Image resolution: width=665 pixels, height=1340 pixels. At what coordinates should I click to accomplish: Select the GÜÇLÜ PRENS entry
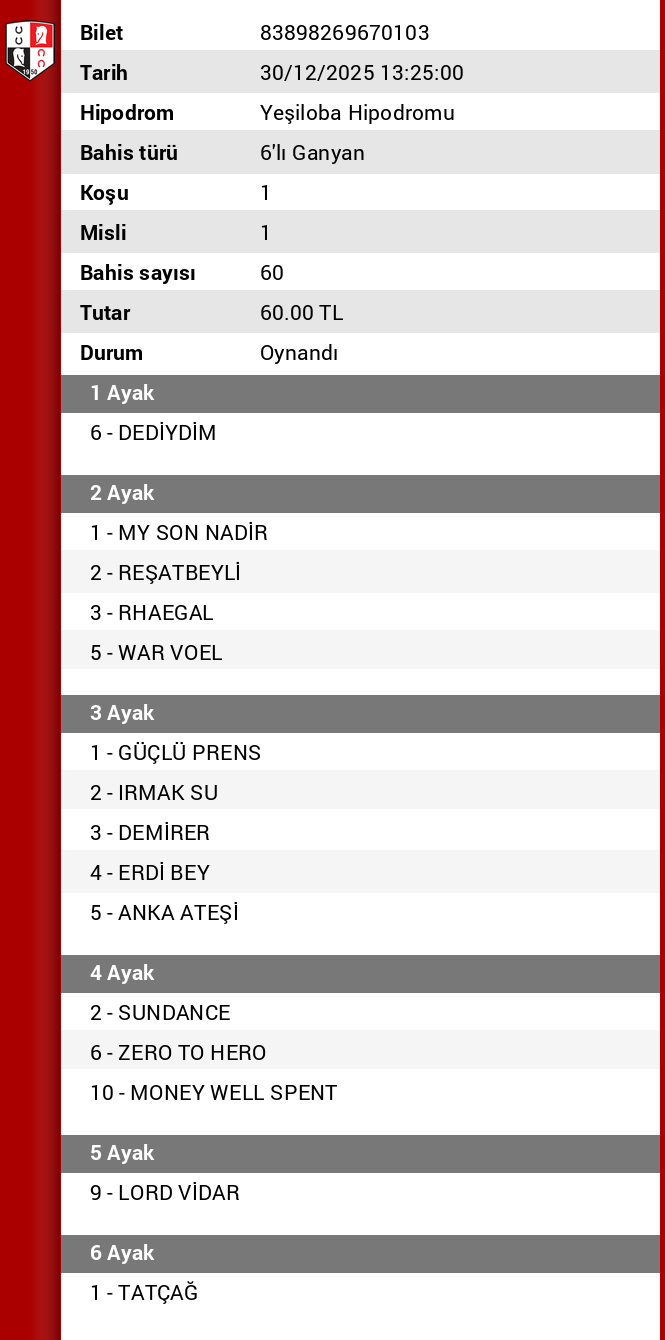[175, 753]
